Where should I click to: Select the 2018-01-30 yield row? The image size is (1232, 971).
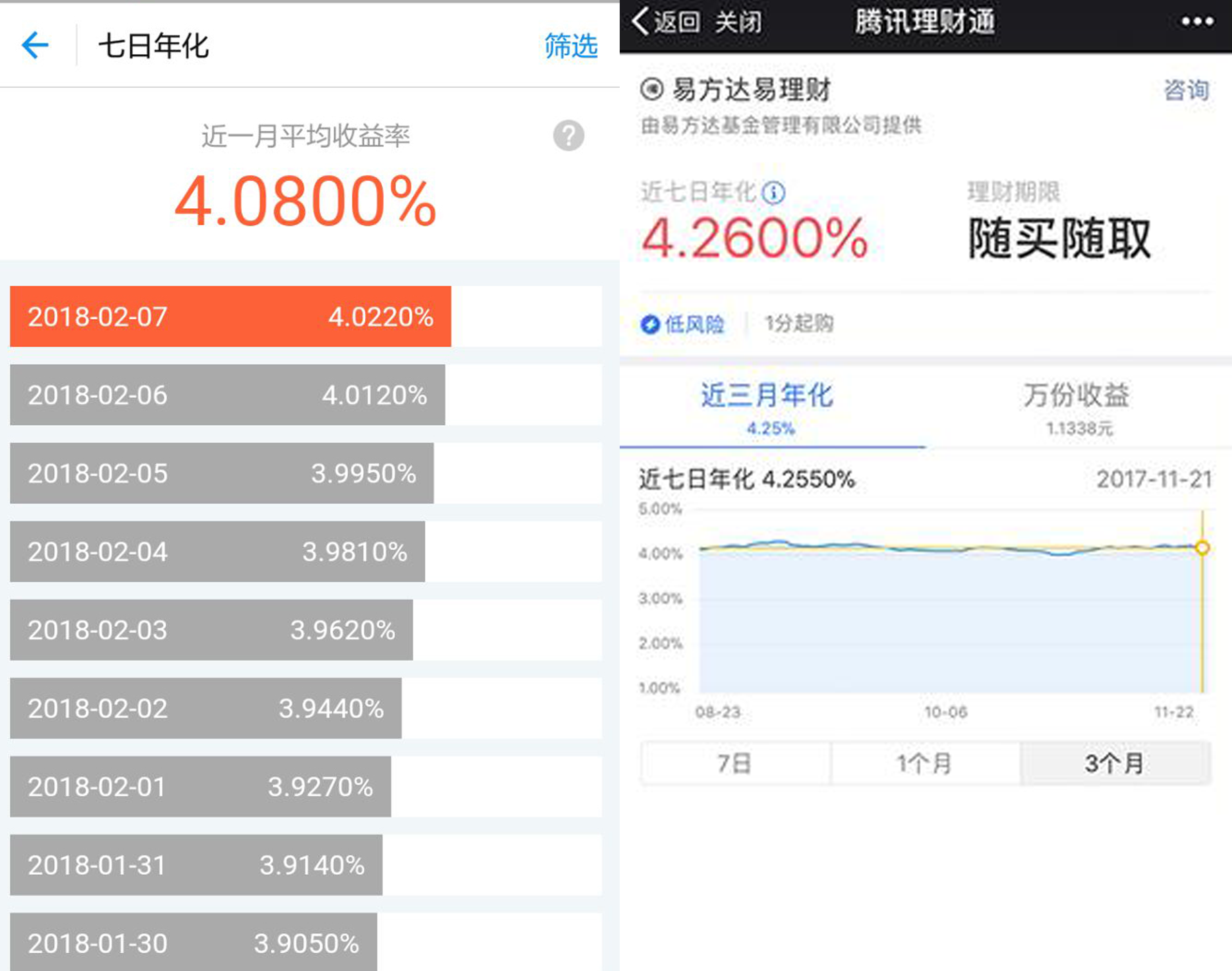point(306,942)
